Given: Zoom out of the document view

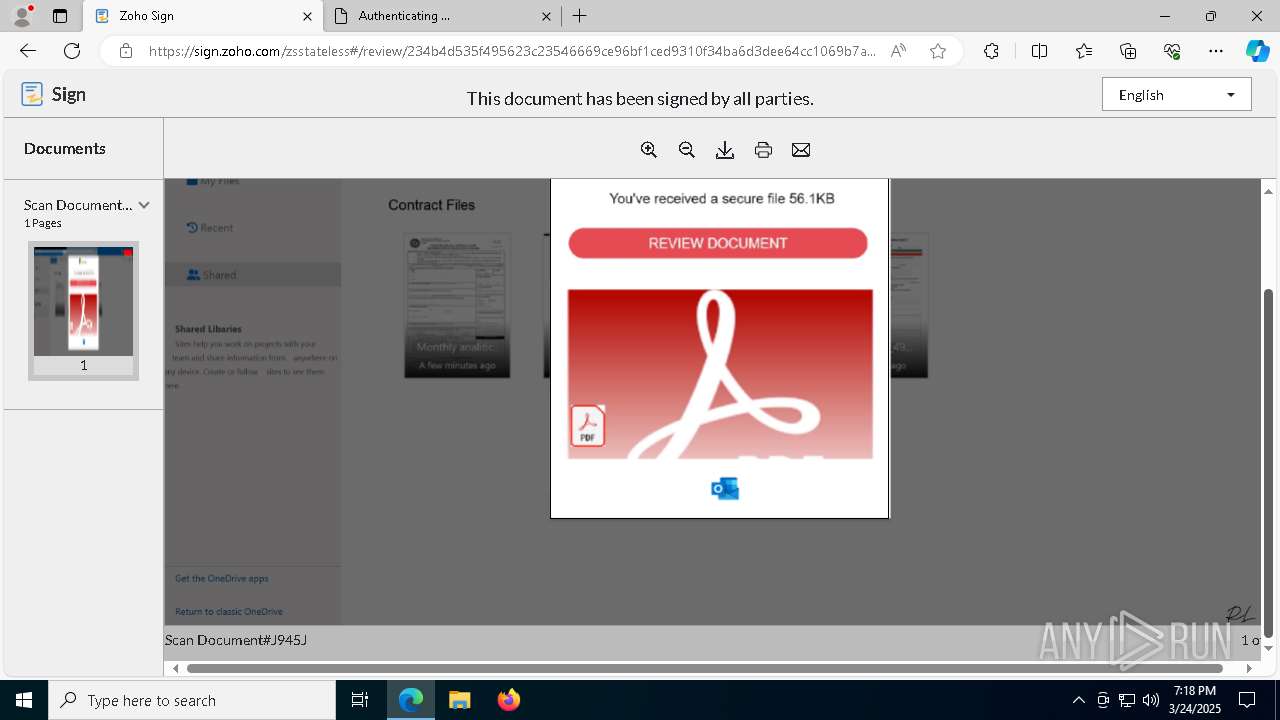Looking at the screenshot, I should click(x=687, y=150).
